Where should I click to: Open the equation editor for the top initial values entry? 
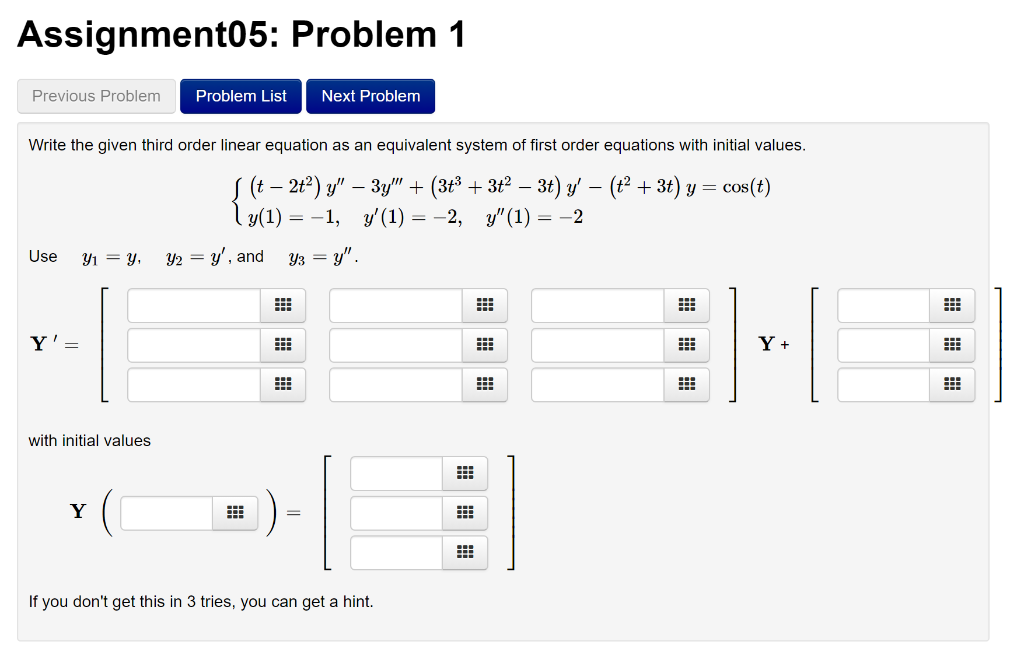point(464,473)
